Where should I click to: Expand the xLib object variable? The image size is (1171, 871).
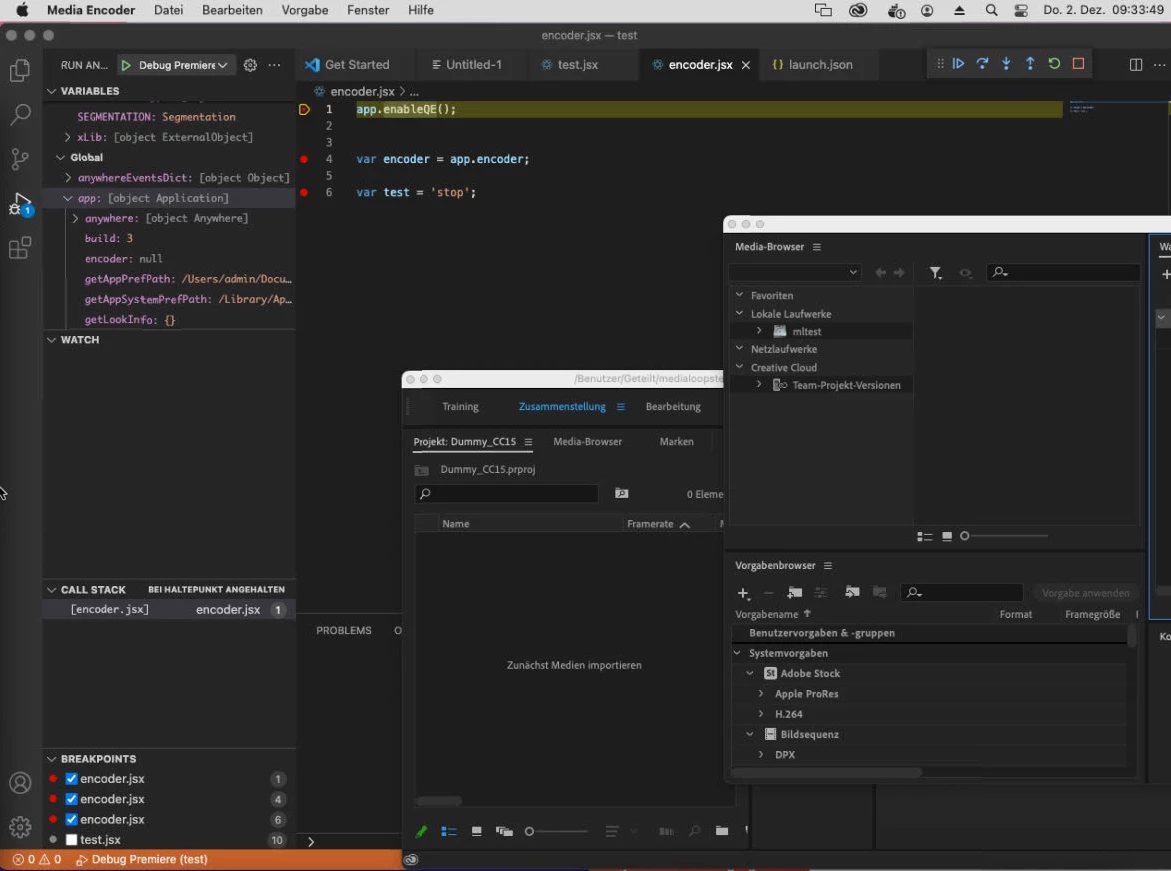pyautogui.click(x=67, y=137)
